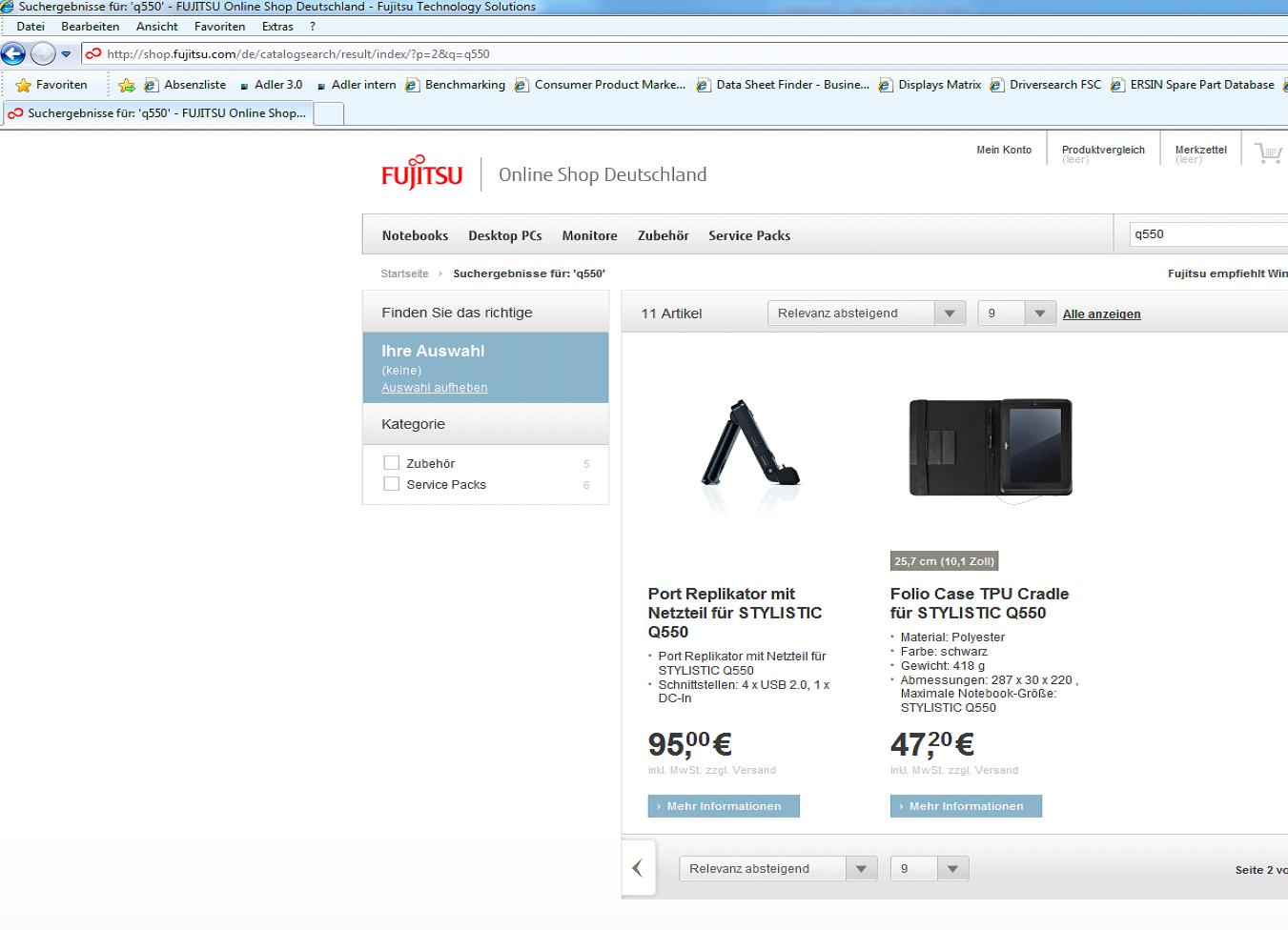
Task: Click Alle anzeigen link
Action: [x=1101, y=314]
